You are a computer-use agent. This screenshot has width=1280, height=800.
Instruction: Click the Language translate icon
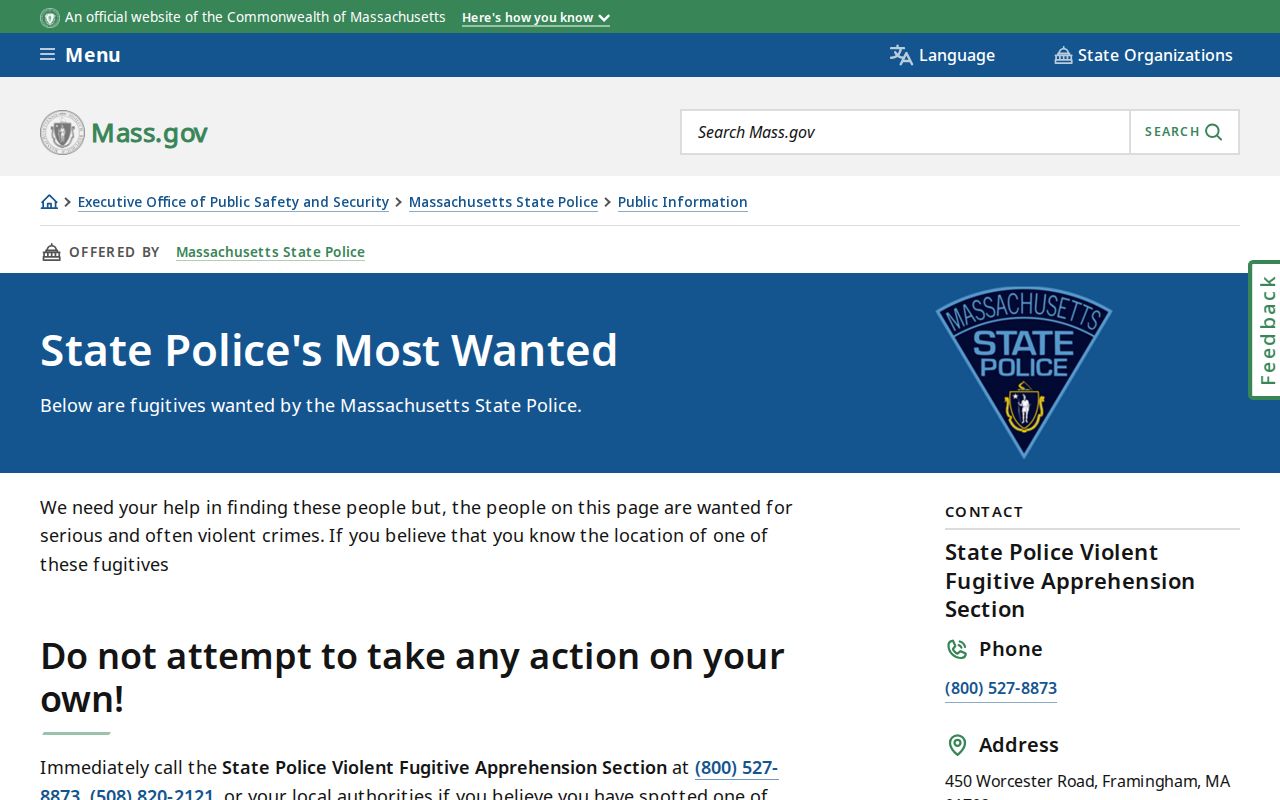[901, 55]
